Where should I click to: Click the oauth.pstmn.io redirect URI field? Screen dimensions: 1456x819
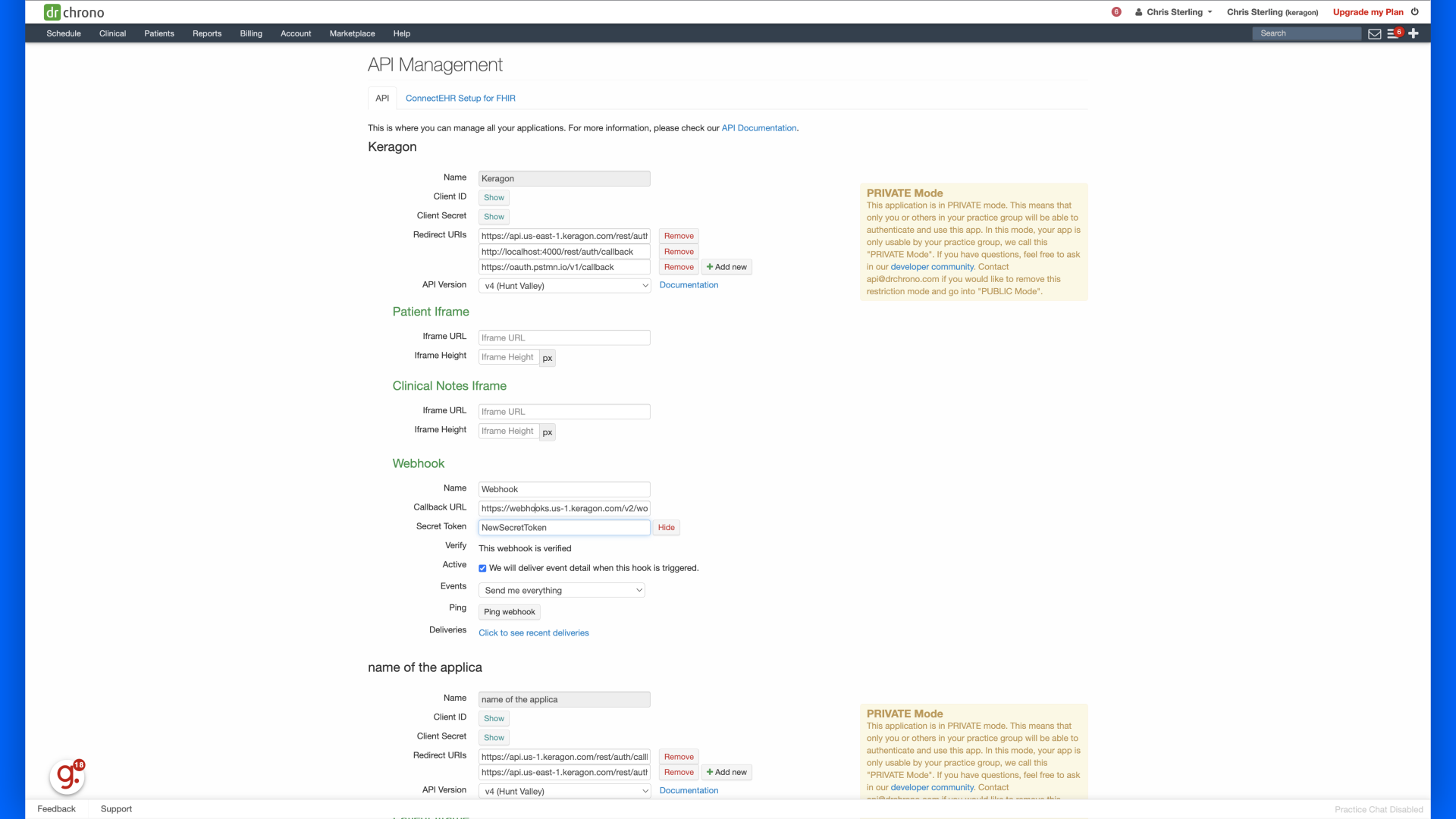click(x=564, y=267)
